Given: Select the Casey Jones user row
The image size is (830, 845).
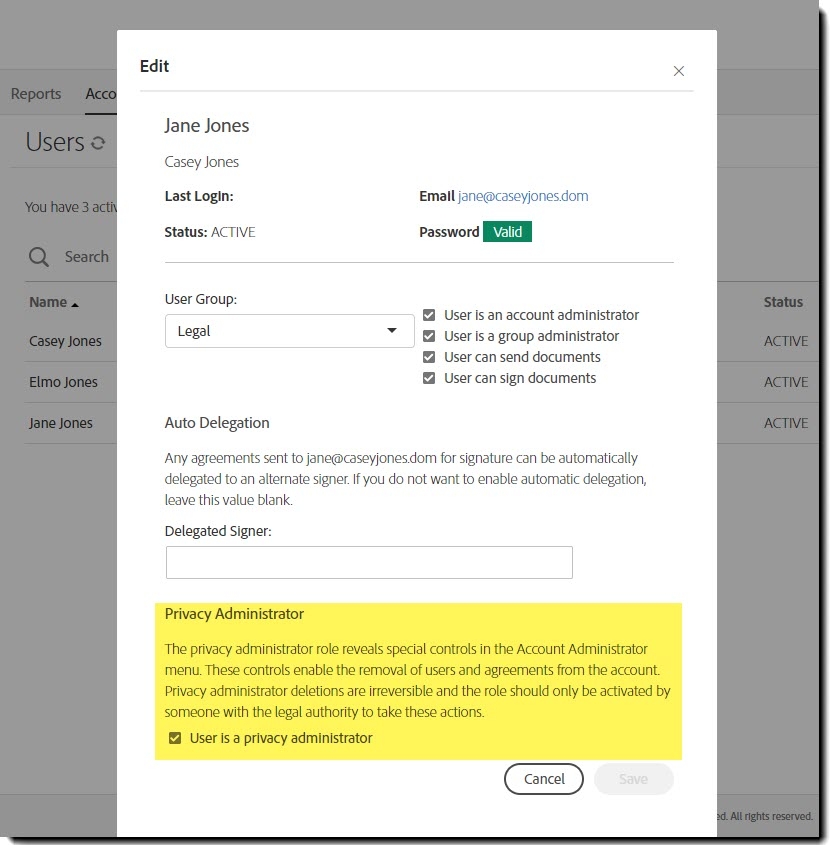Looking at the screenshot, I should tap(66, 341).
